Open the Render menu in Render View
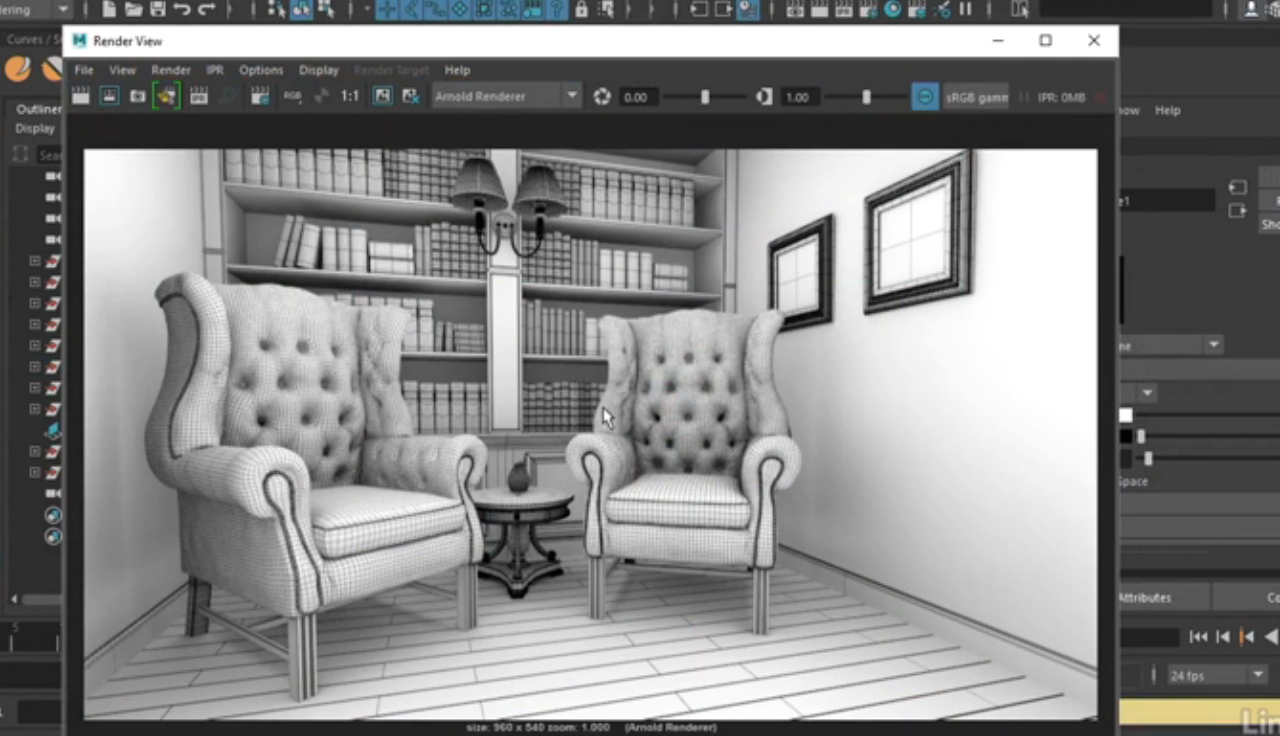This screenshot has height=736, width=1280. click(x=171, y=70)
